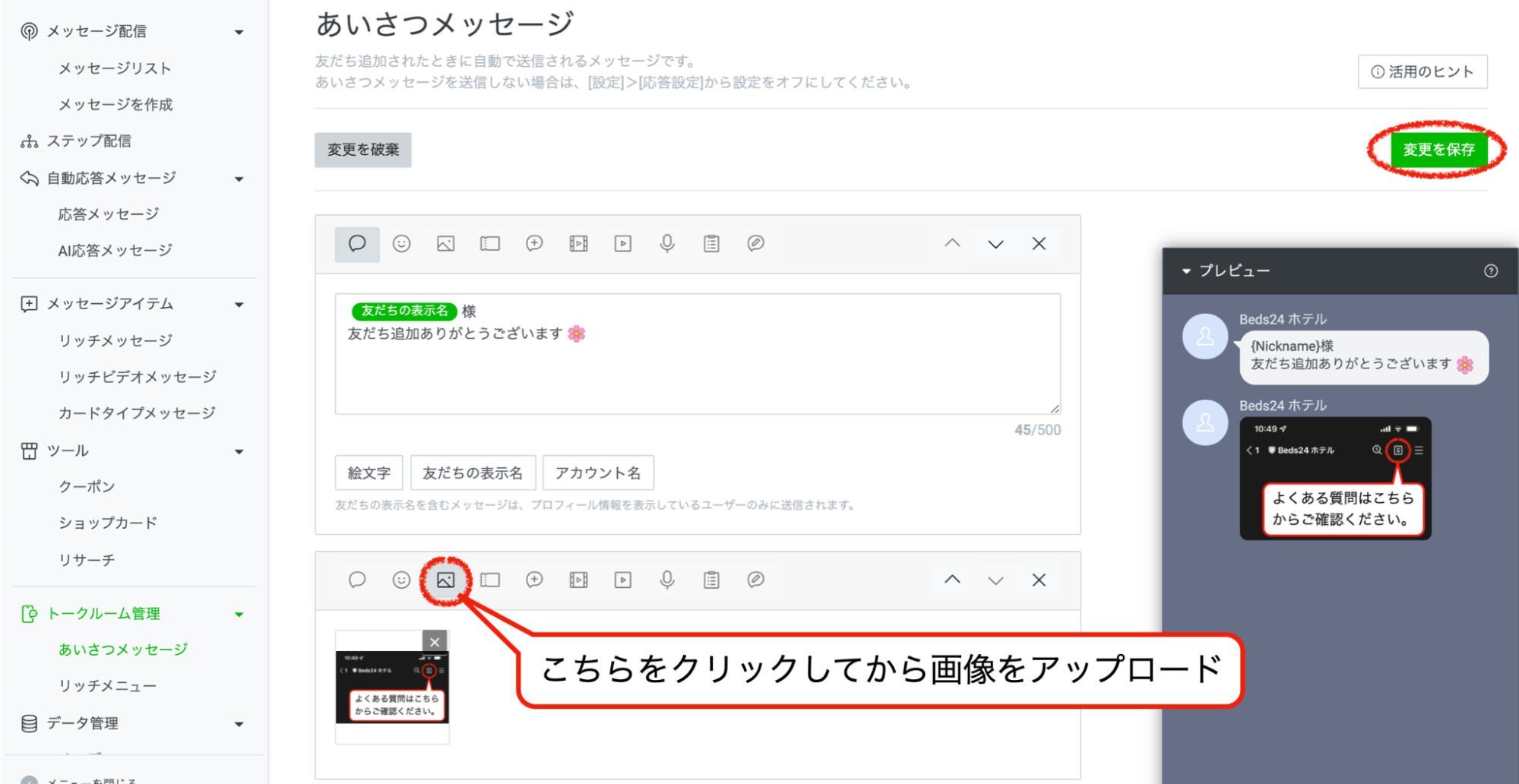This screenshot has height=784, width=1519.
Task: Click the 変更を破棄 button
Action: coord(363,150)
